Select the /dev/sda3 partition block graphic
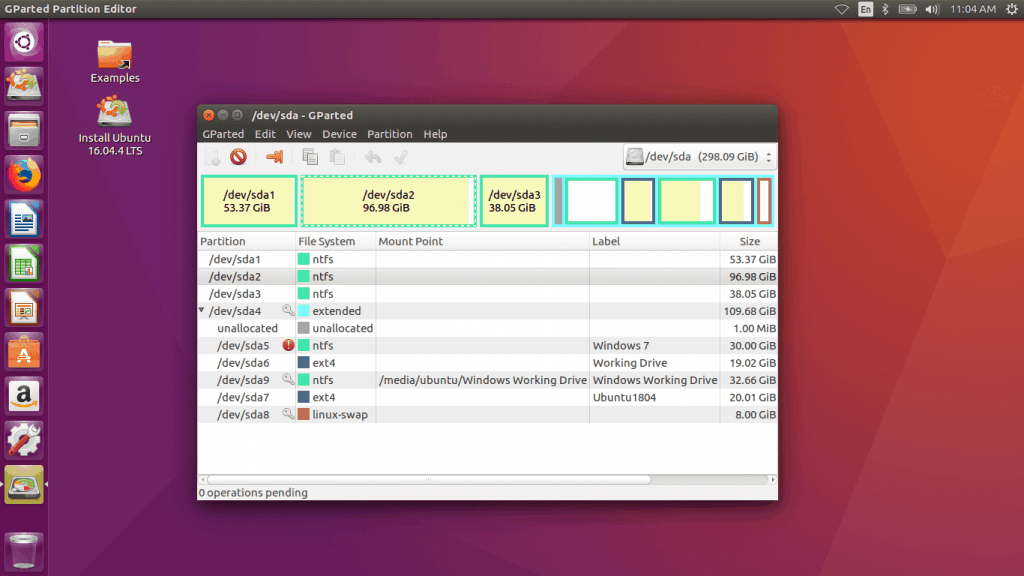The width and height of the screenshot is (1024, 576). [x=513, y=200]
